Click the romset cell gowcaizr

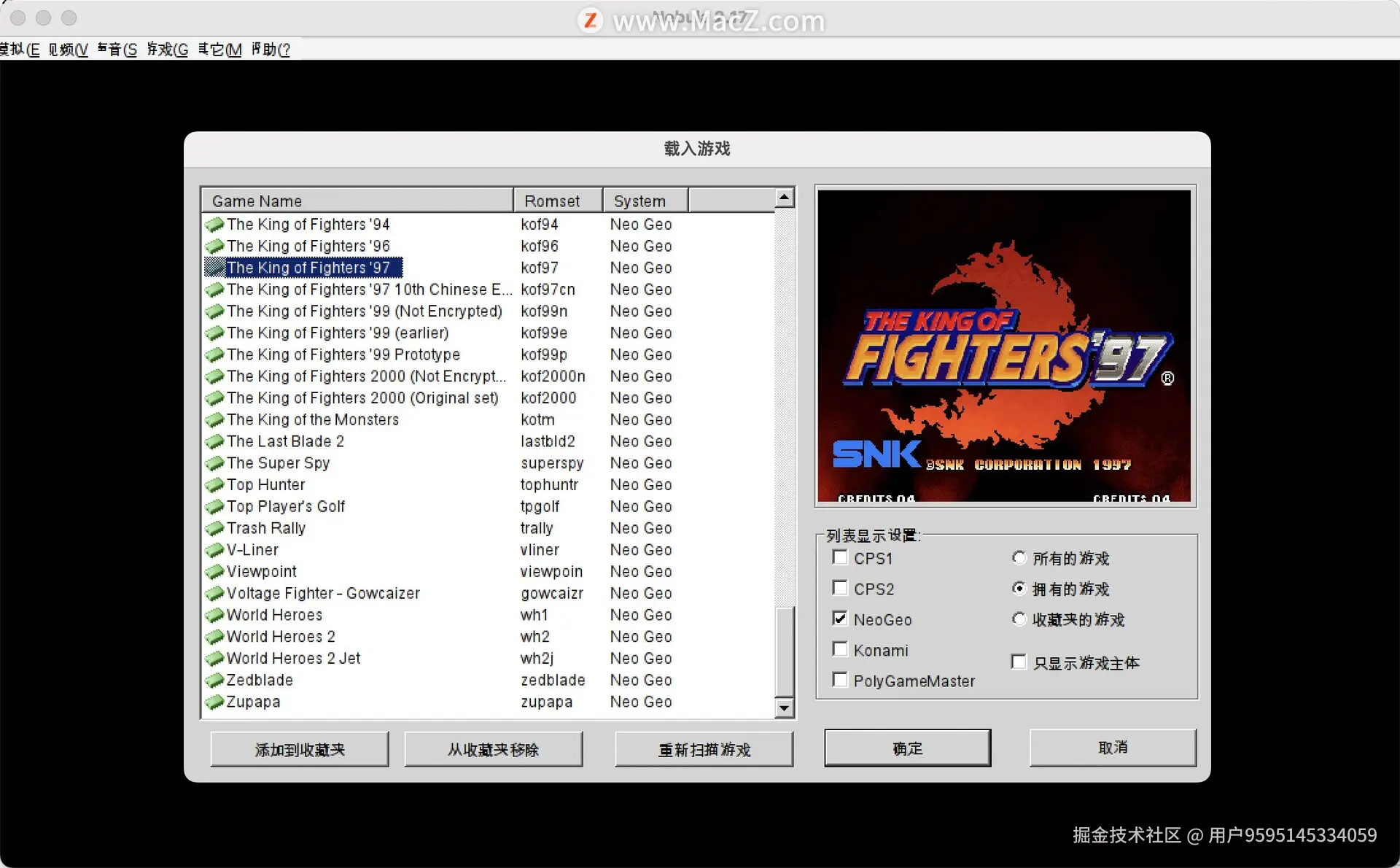pyautogui.click(x=552, y=594)
